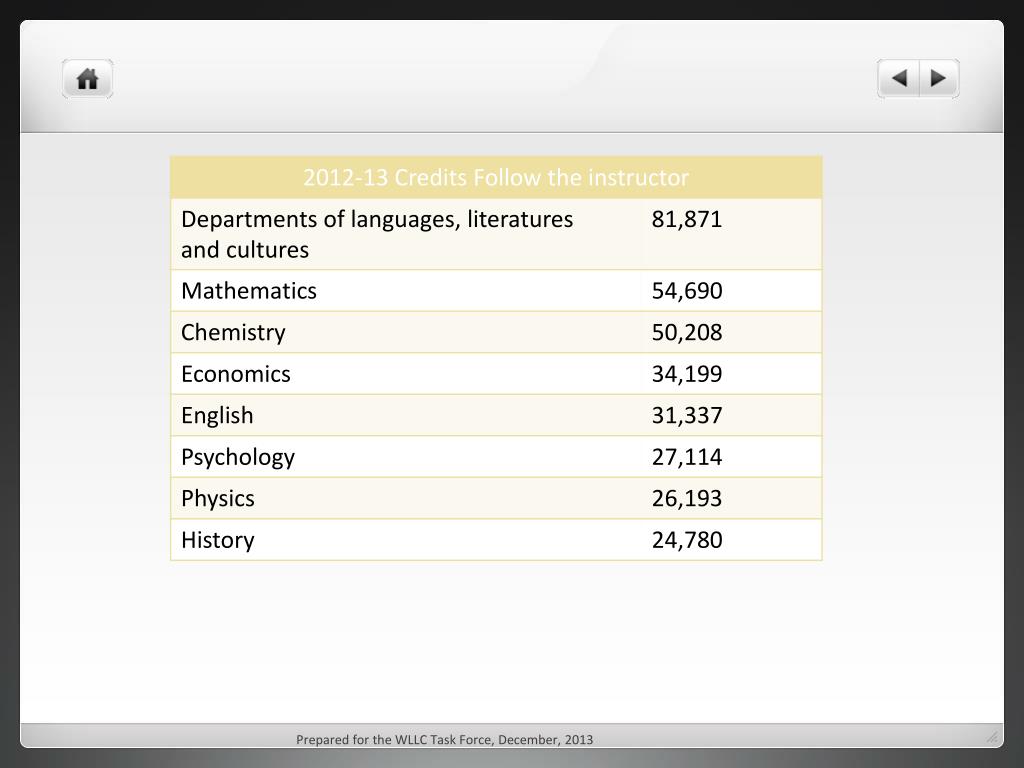Click the resize grip in the bottom corner

(x=992, y=737)
